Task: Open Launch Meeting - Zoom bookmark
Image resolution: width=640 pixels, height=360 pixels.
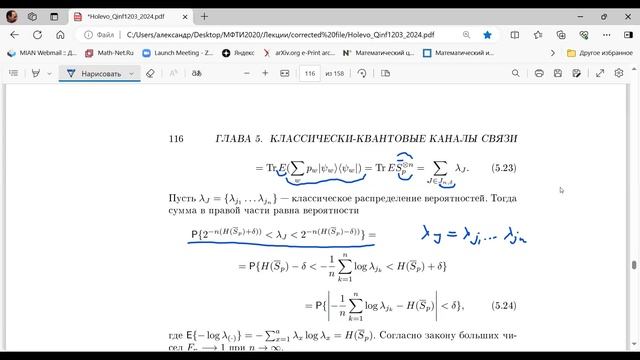Action: click(x=178, y=53)
